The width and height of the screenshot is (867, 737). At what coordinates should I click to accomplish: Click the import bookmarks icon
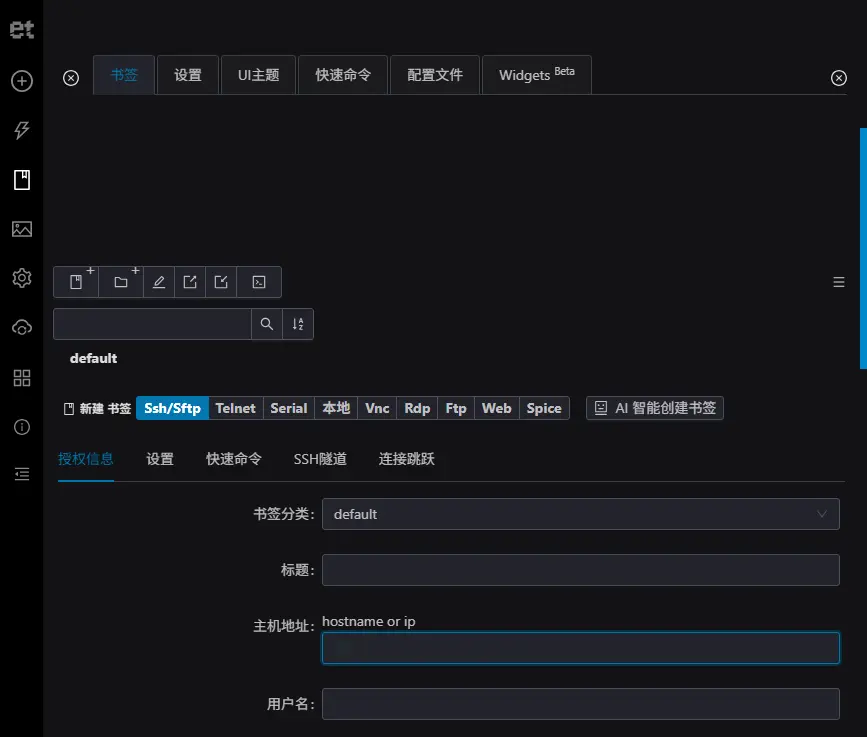221,282
